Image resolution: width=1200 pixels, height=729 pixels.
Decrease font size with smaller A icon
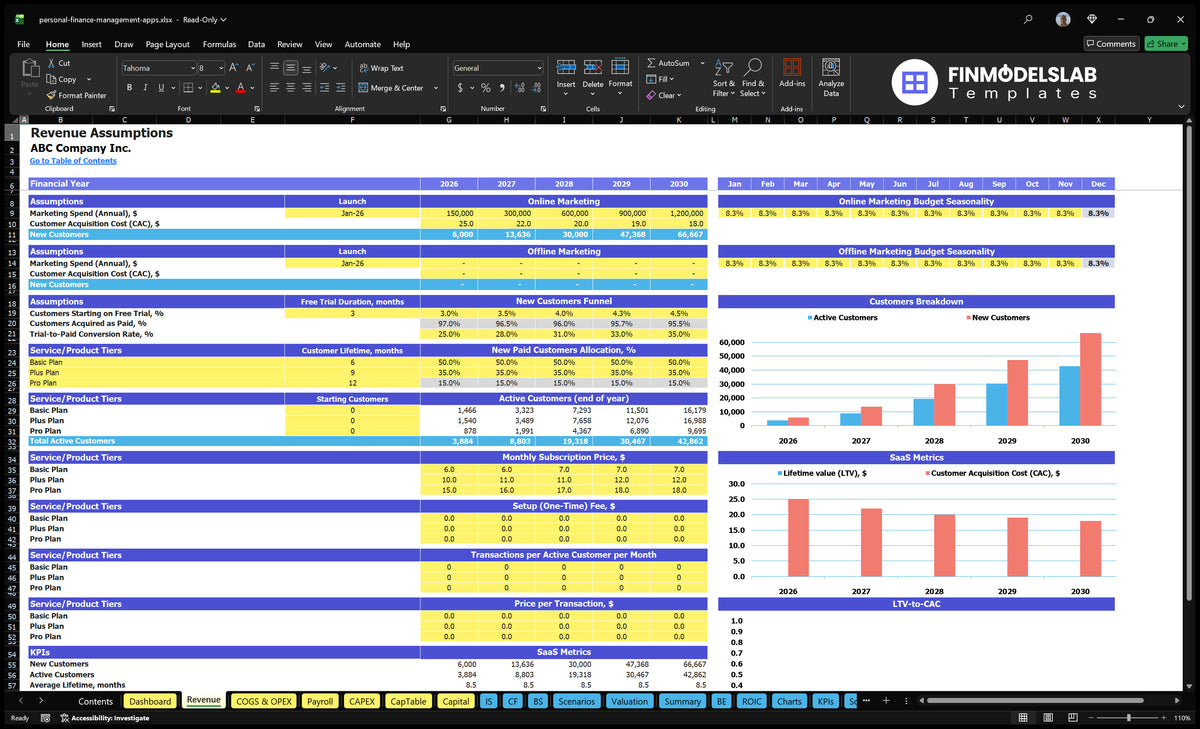(x=249, y=67)
